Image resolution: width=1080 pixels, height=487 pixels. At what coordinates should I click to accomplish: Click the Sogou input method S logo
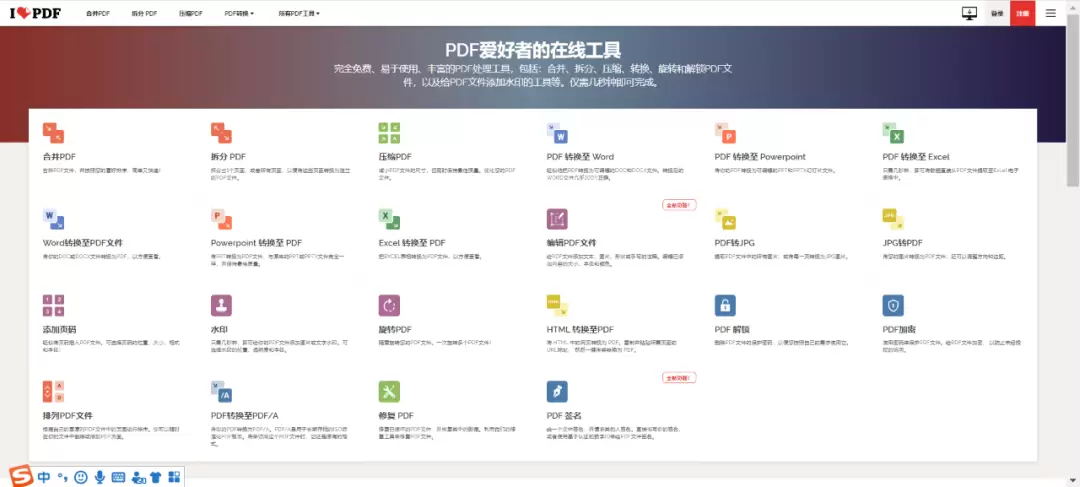click(x=21, y=476)
